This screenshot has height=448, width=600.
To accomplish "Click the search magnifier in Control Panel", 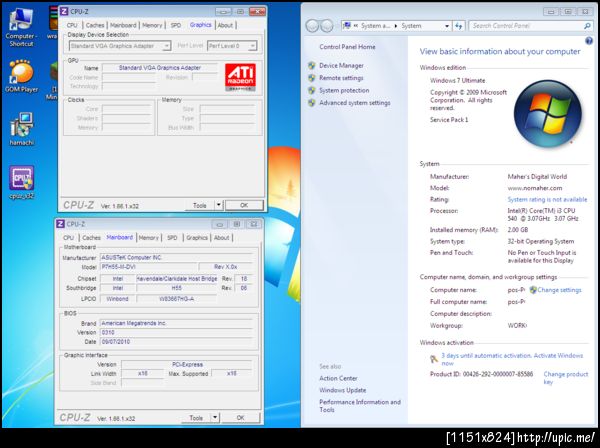I will pos(587,26).
